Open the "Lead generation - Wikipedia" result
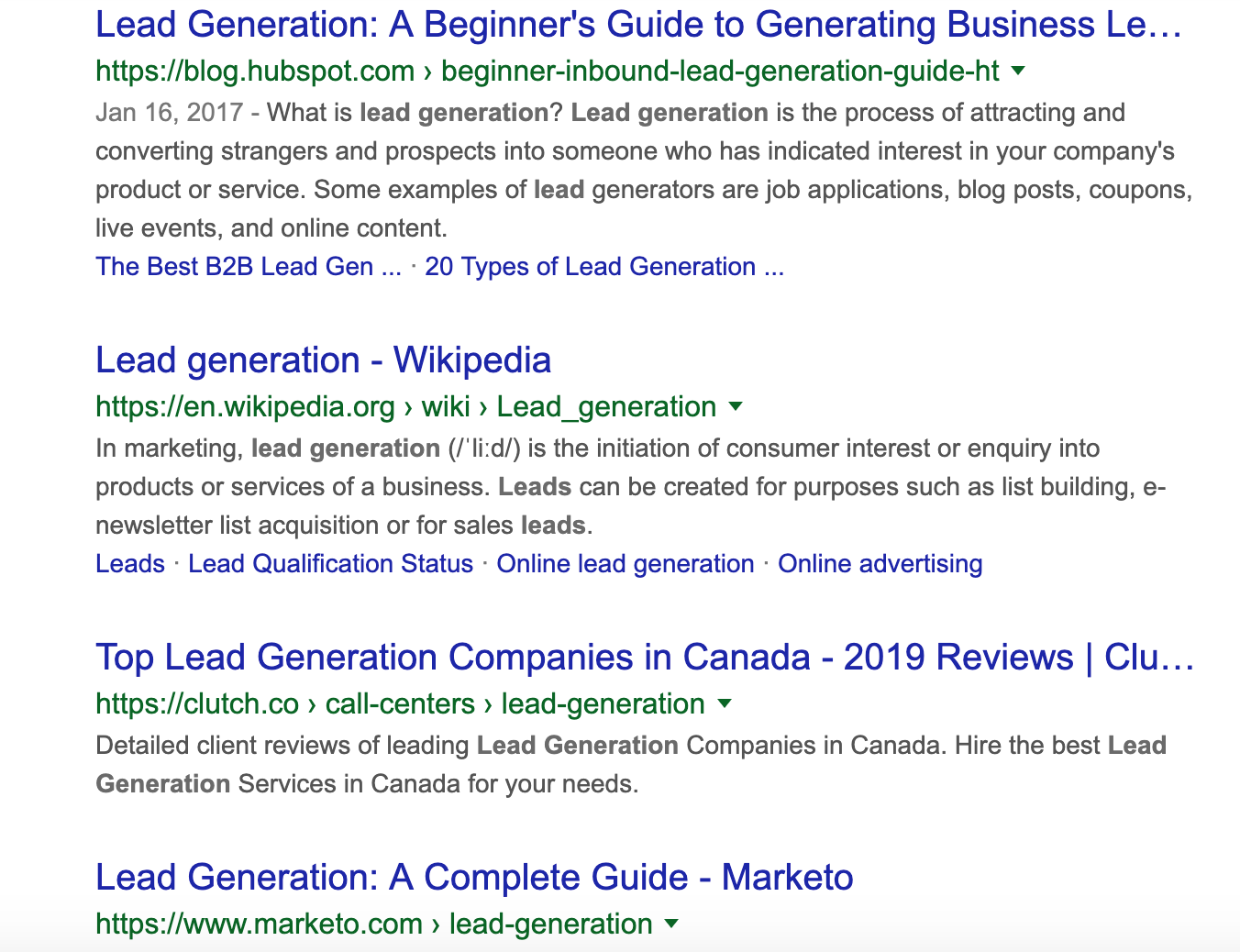Viewport: 1240px width, 952px height. 323,360
